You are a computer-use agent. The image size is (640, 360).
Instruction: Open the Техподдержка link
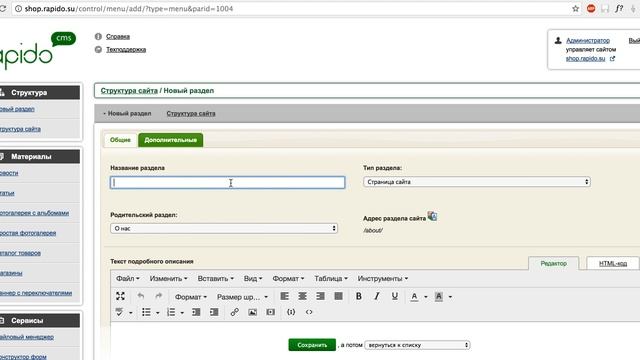tap(126, 50)
